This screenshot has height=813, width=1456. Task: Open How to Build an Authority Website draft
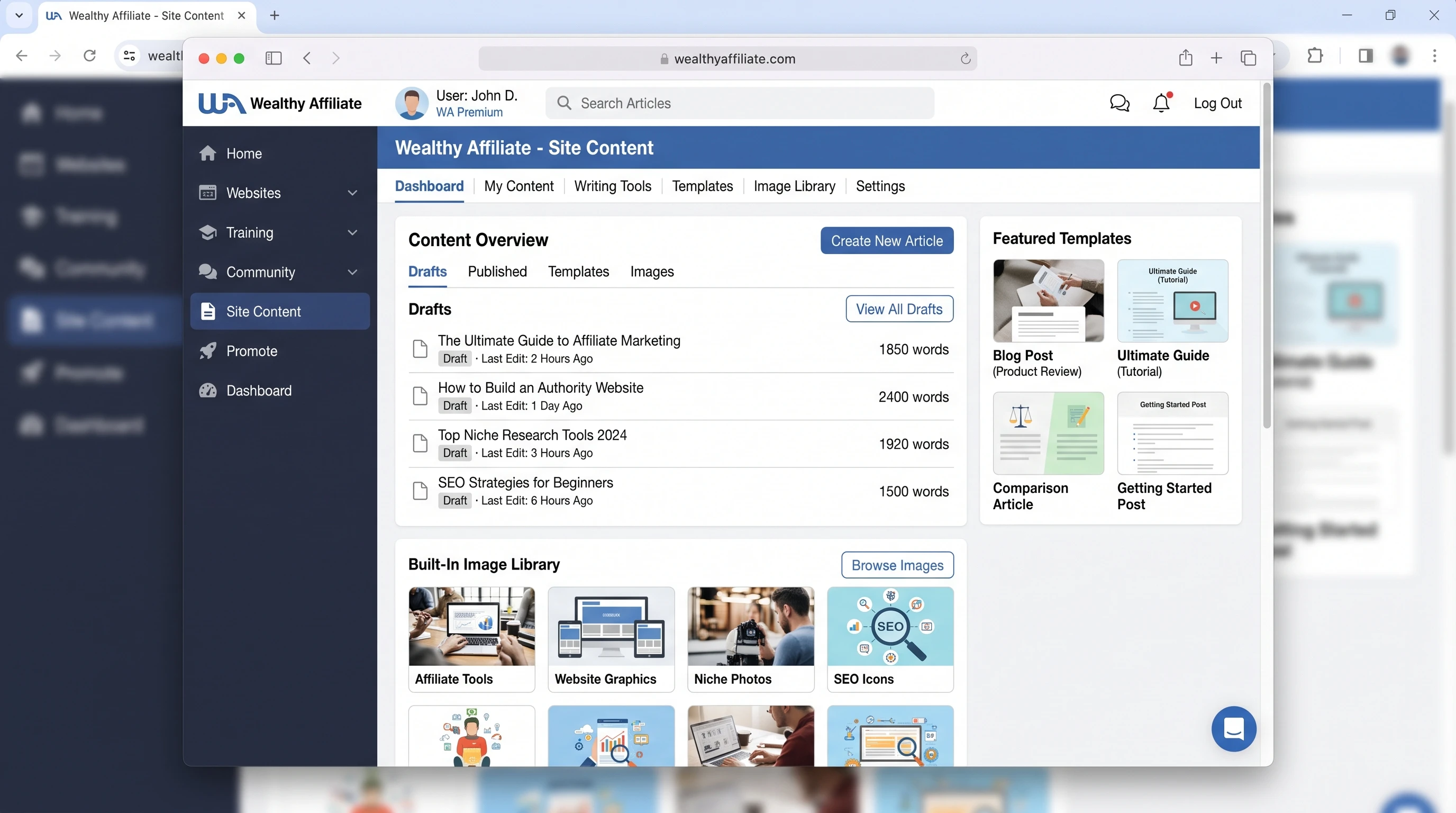[x=540, y=387]
